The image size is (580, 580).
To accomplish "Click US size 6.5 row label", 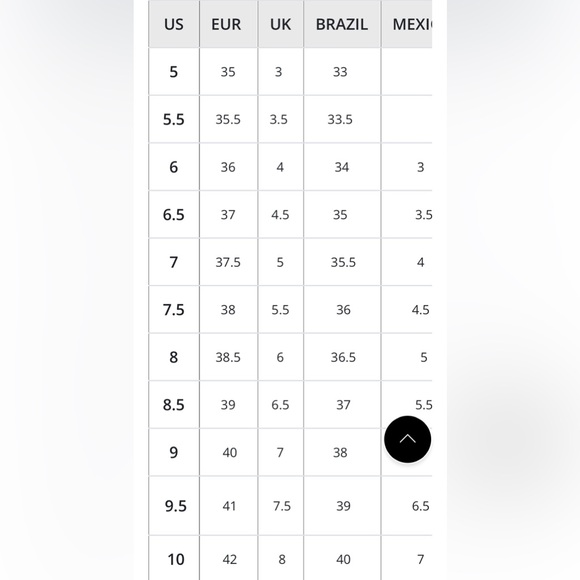I will pos(174,215).
